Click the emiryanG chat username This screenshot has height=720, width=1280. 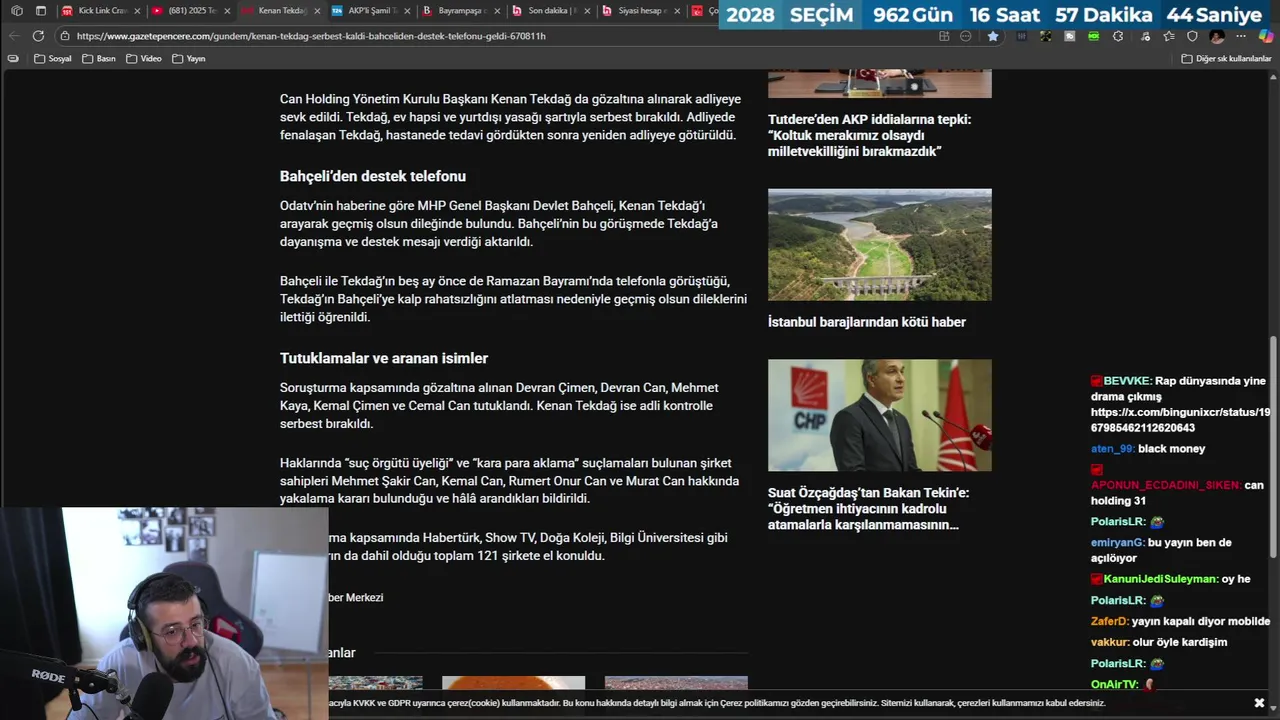coord(1117,542)
